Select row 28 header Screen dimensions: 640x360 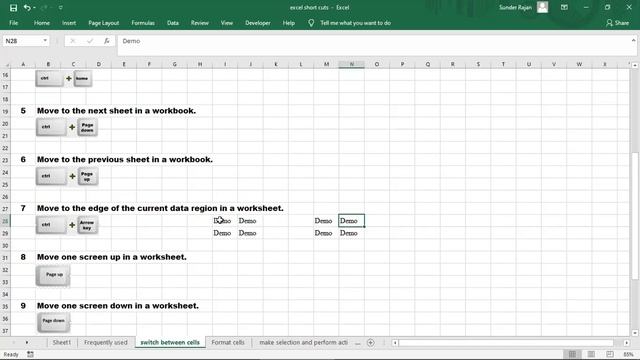coord(5,221)
